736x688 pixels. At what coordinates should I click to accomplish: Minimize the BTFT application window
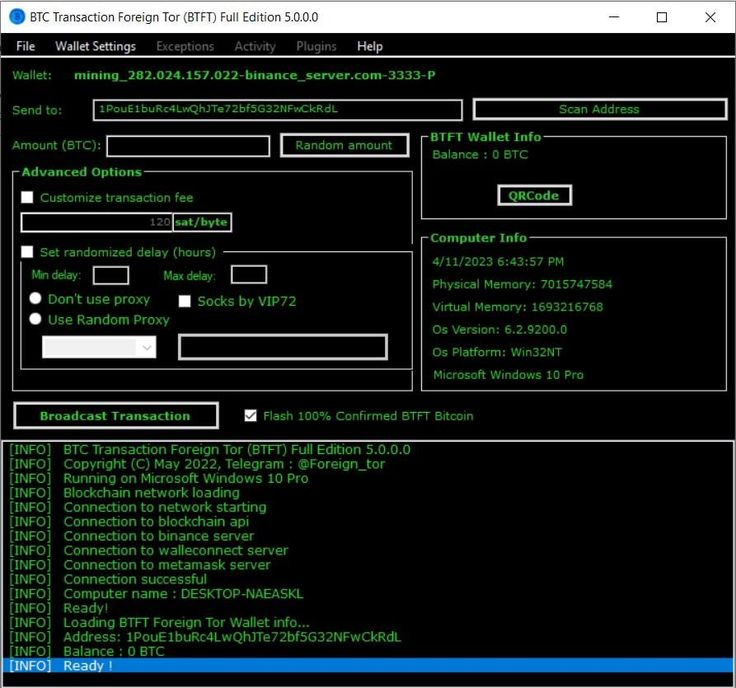coord(614,17)
